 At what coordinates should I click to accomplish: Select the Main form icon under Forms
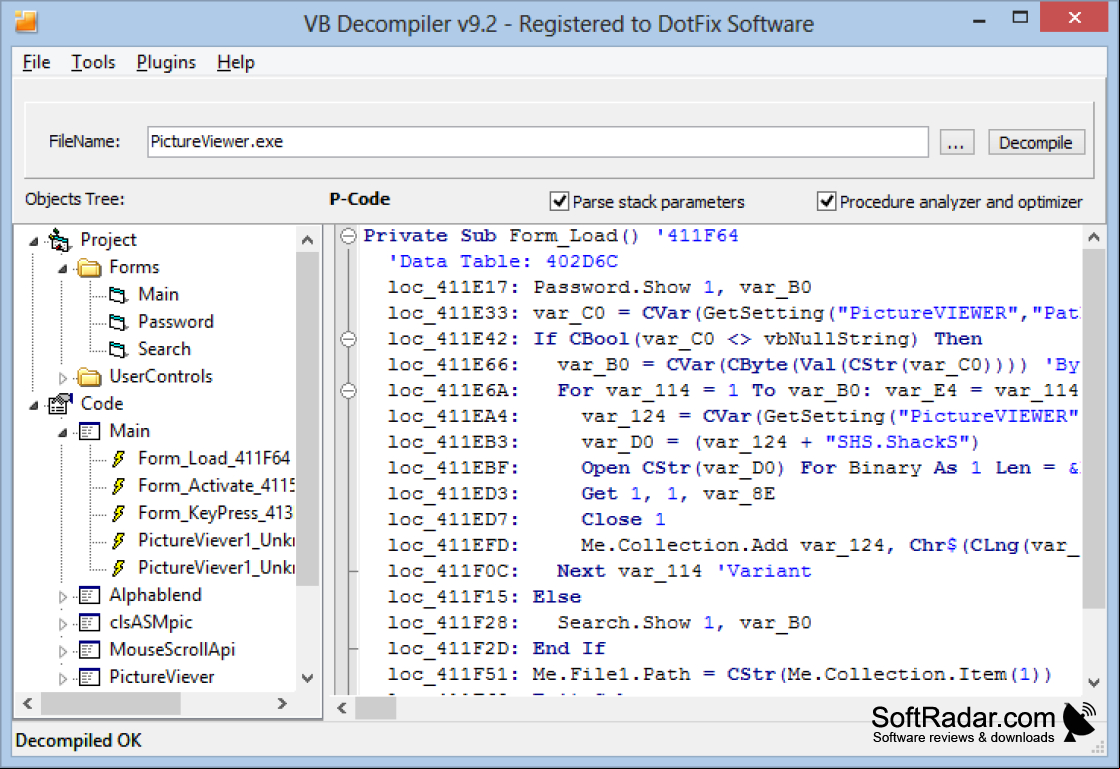118,295
